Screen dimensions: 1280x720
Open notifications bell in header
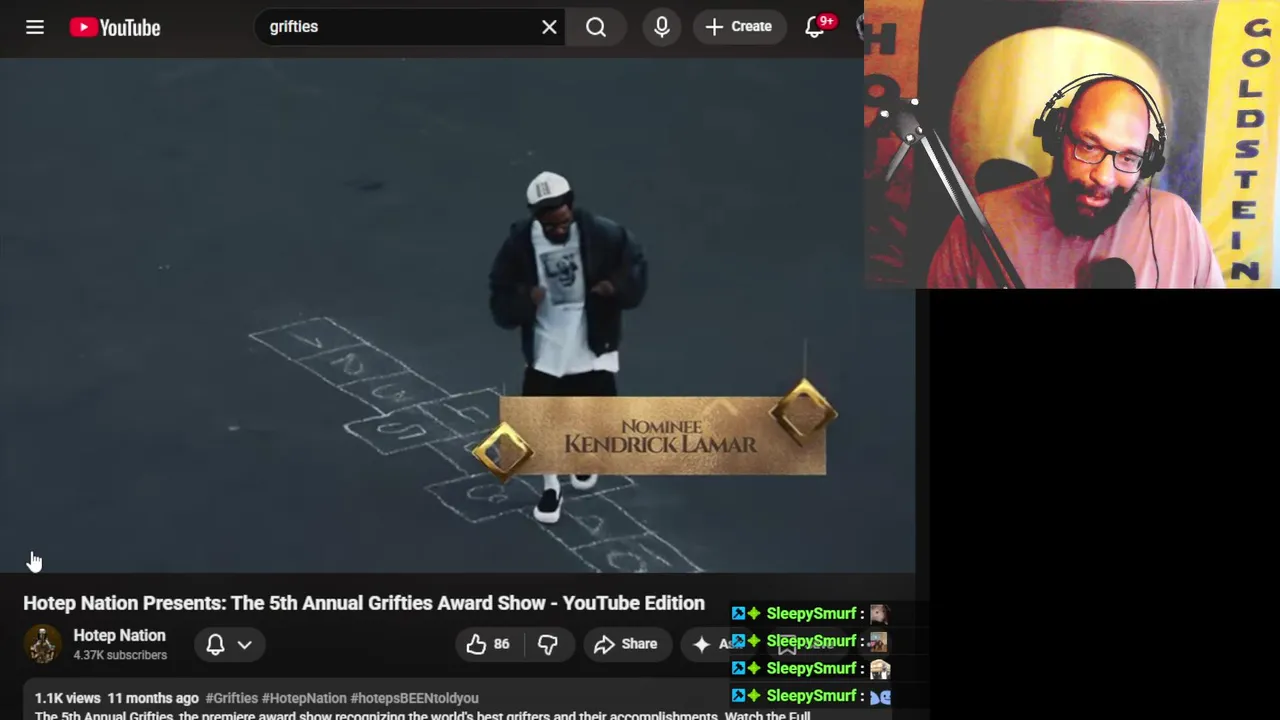coord(815,27)
